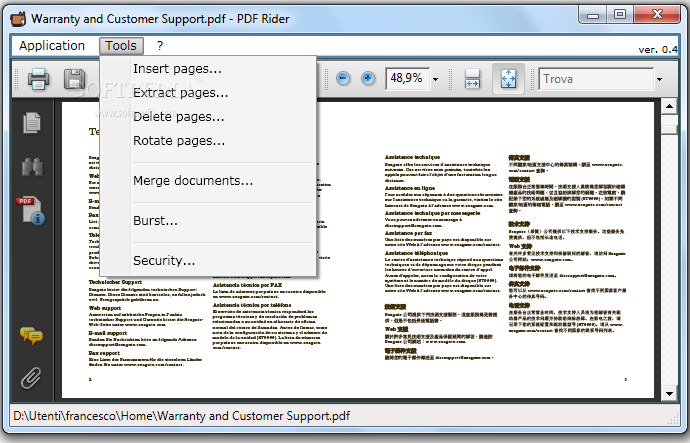Open the question mark help menu
This screenshot has height=443, width=690.
coord(160,46)
